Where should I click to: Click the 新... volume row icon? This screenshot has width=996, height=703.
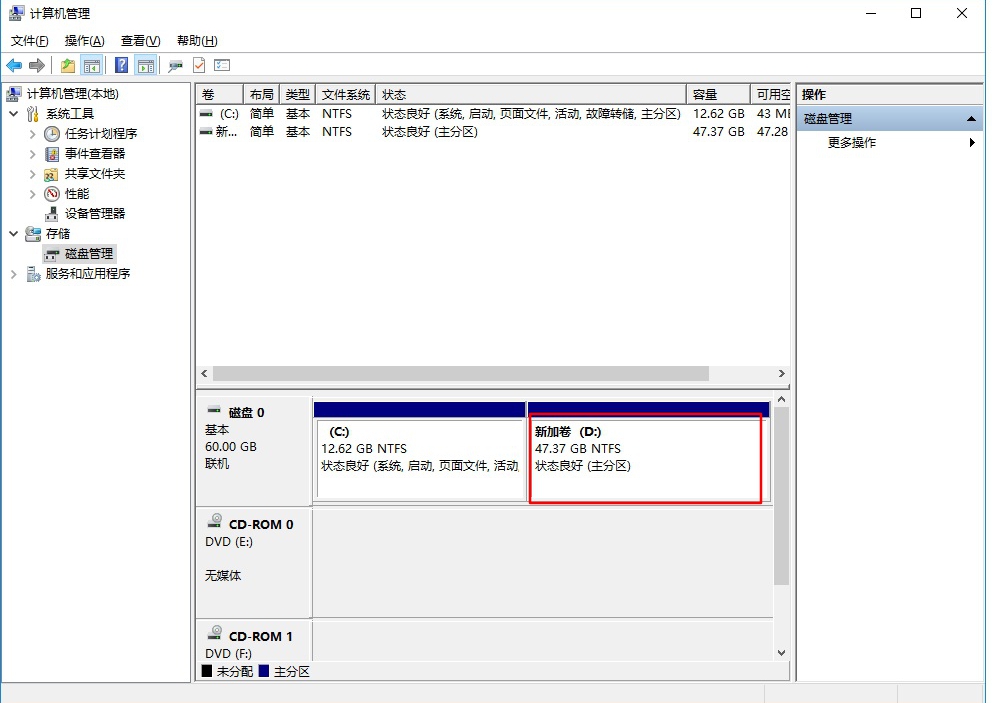206,131
